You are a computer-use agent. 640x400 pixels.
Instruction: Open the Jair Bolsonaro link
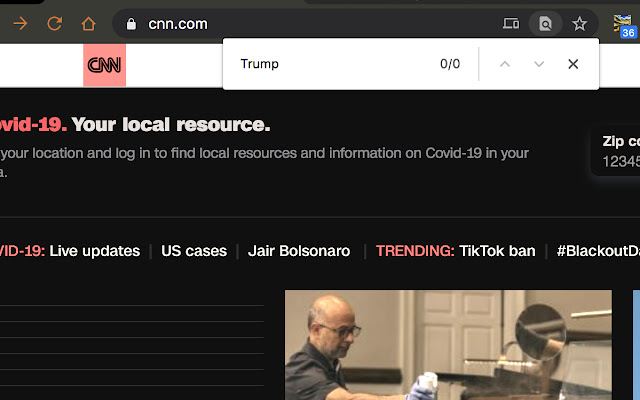click(x=299, y=251)
